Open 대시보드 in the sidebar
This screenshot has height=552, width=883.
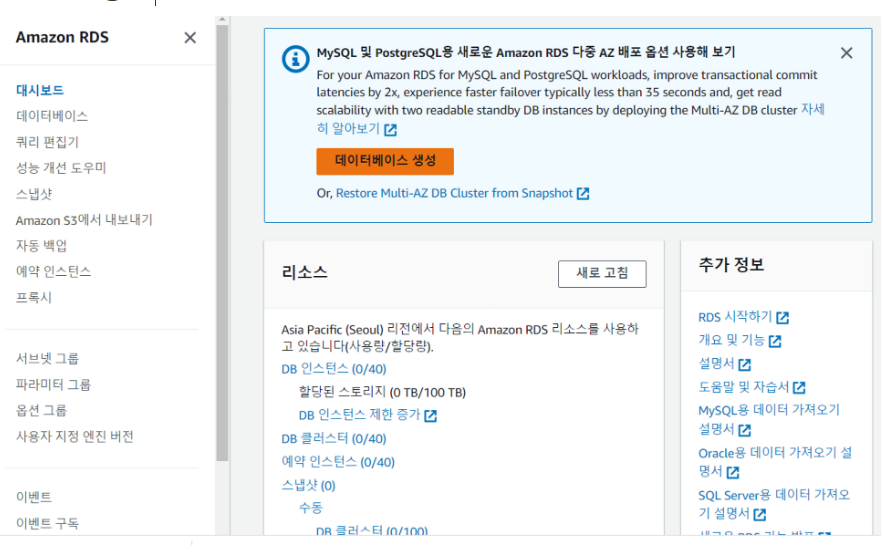tap(39, 90)
